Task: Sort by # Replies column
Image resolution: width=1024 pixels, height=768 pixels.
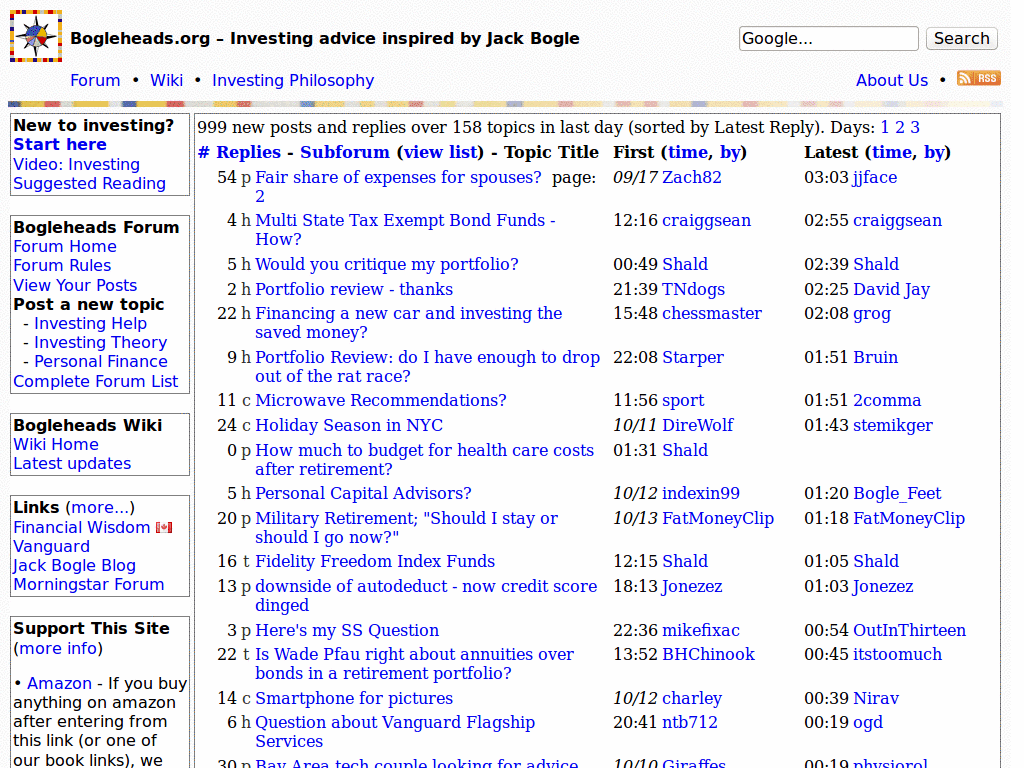Action: coord(239,152)
